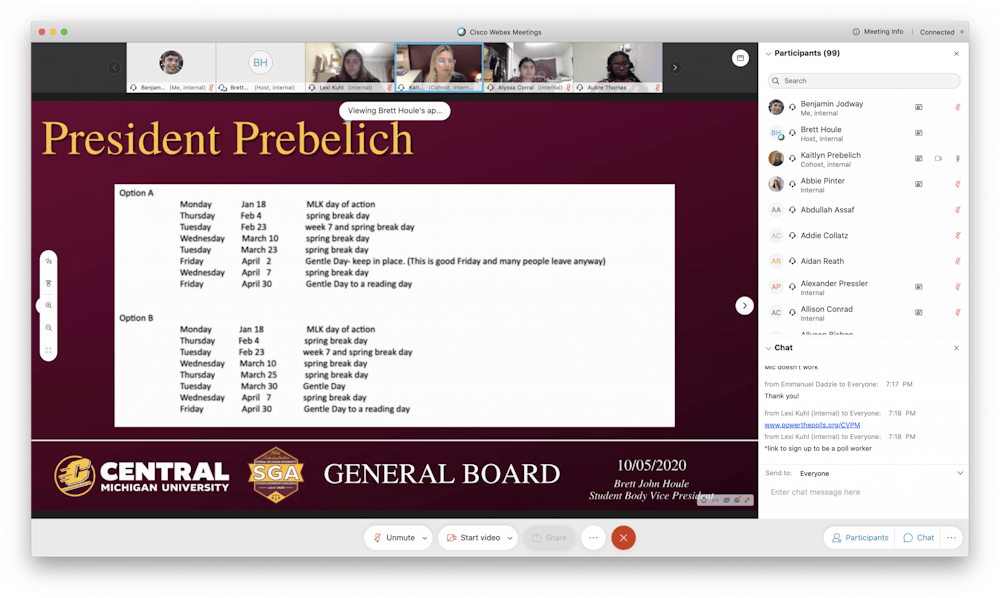Open more options ellipsis beside Share
The width and height of the screenshot is (1000, 598).
[593, 537]
